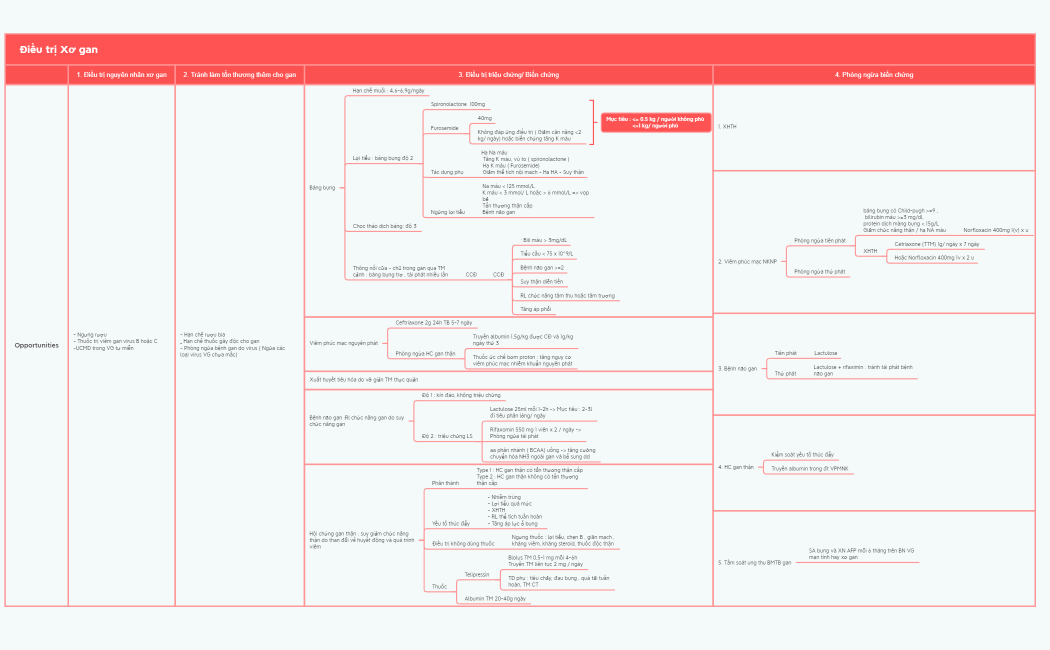The width and height of the screenshot is (1050, 650).
Task: Select the 'Lợi tiểu : băng bụng độ 2' node
Action: click(383, 159)
